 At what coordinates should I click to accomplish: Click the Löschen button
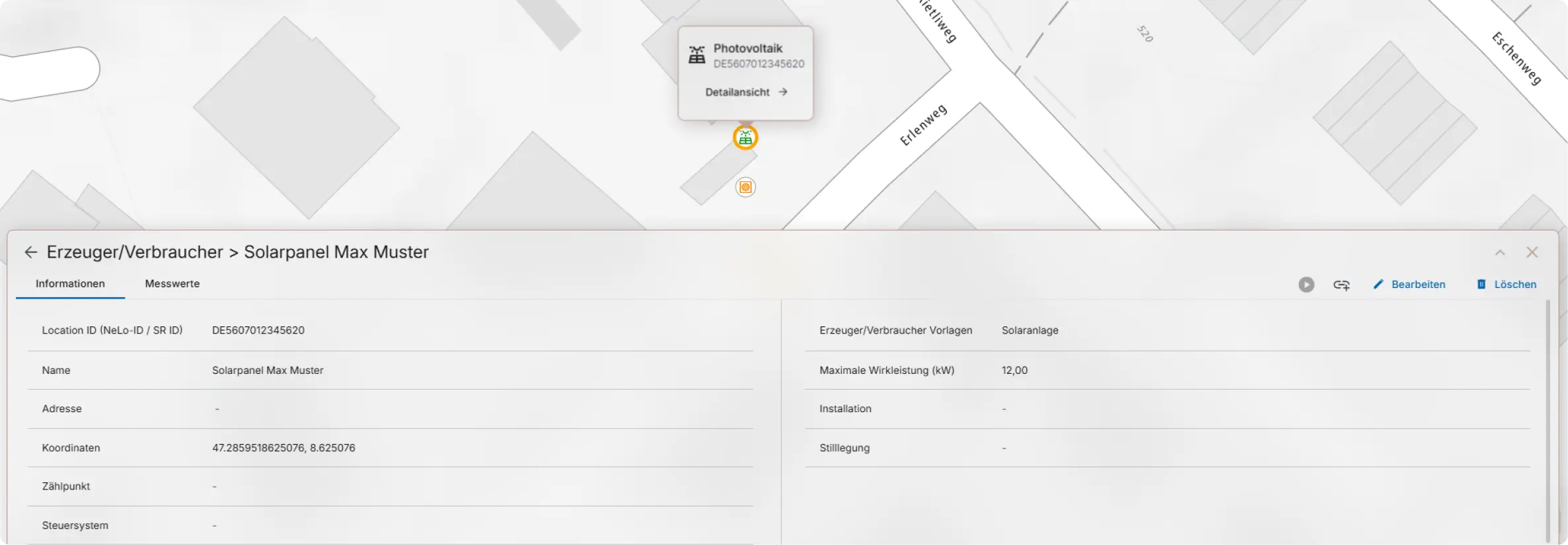[x=1507, y=284]
